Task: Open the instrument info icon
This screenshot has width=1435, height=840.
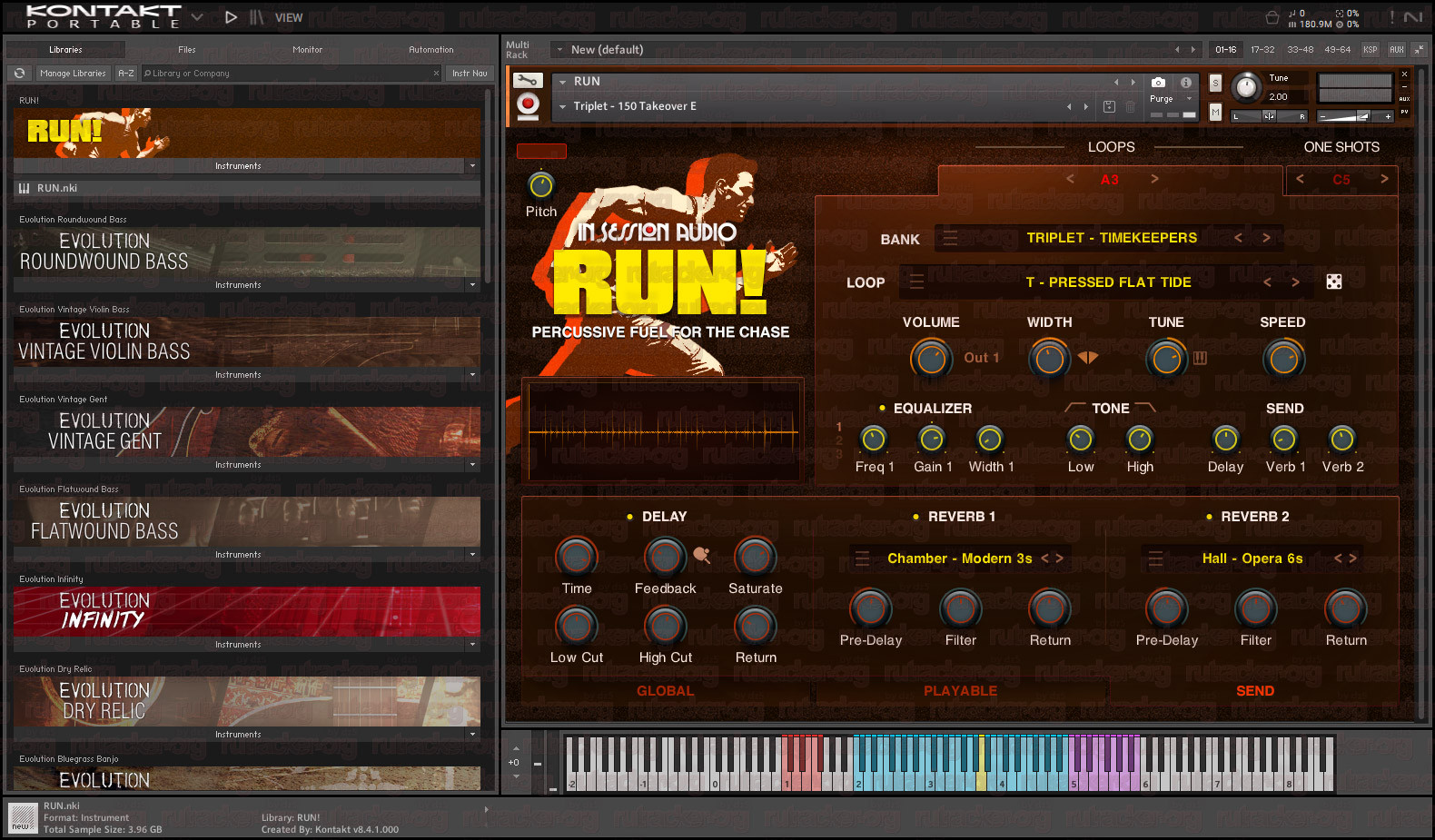Action: coord(1186,82)
